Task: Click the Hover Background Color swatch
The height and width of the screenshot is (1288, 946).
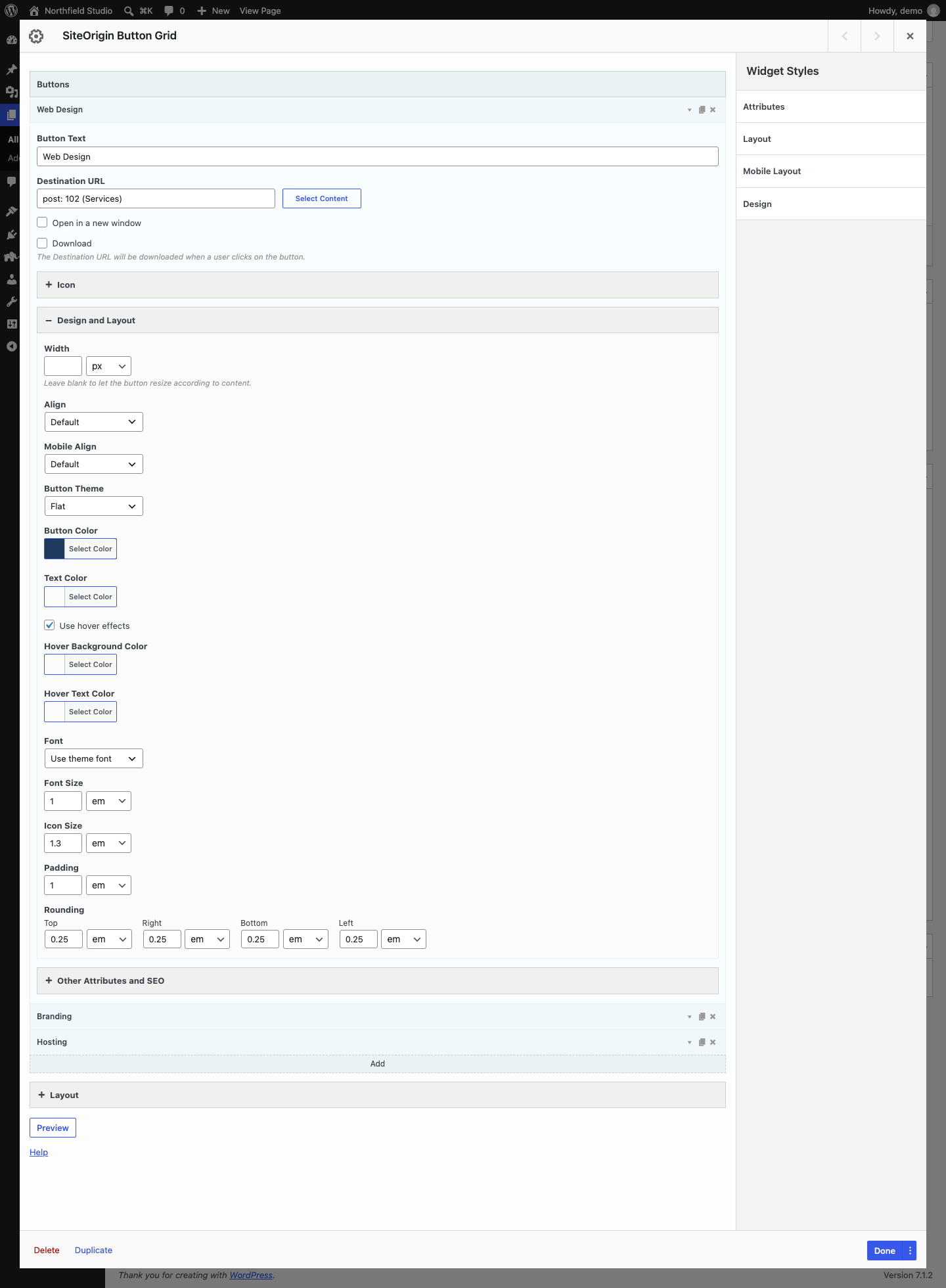Action: pyautogui.click(x=55, y=664)
